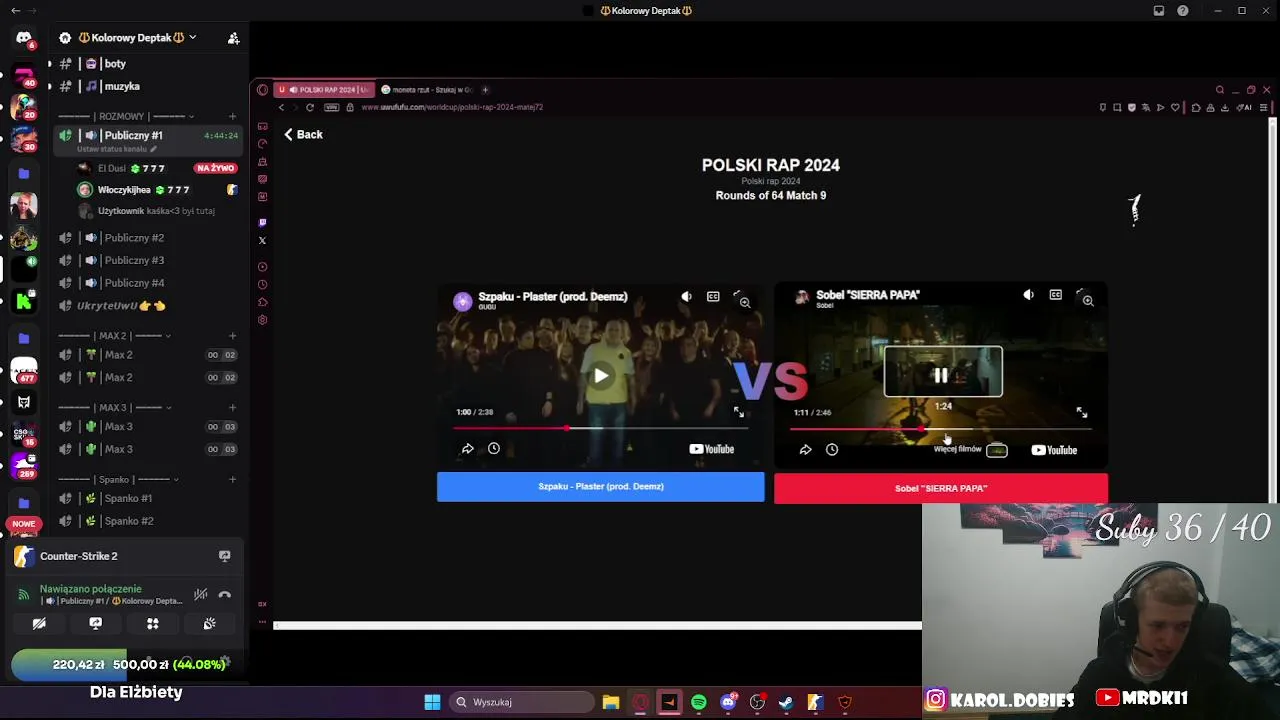Collapse the Spanko category

click(120, 480)
